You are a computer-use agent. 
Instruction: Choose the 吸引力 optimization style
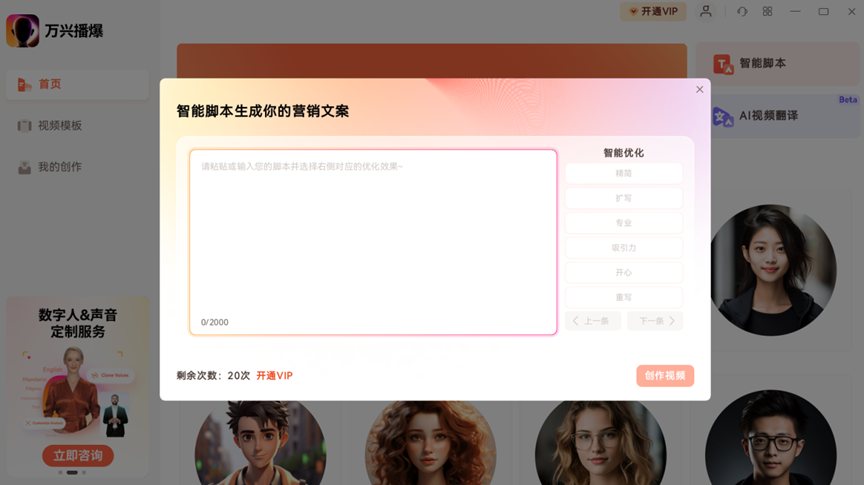624,247
